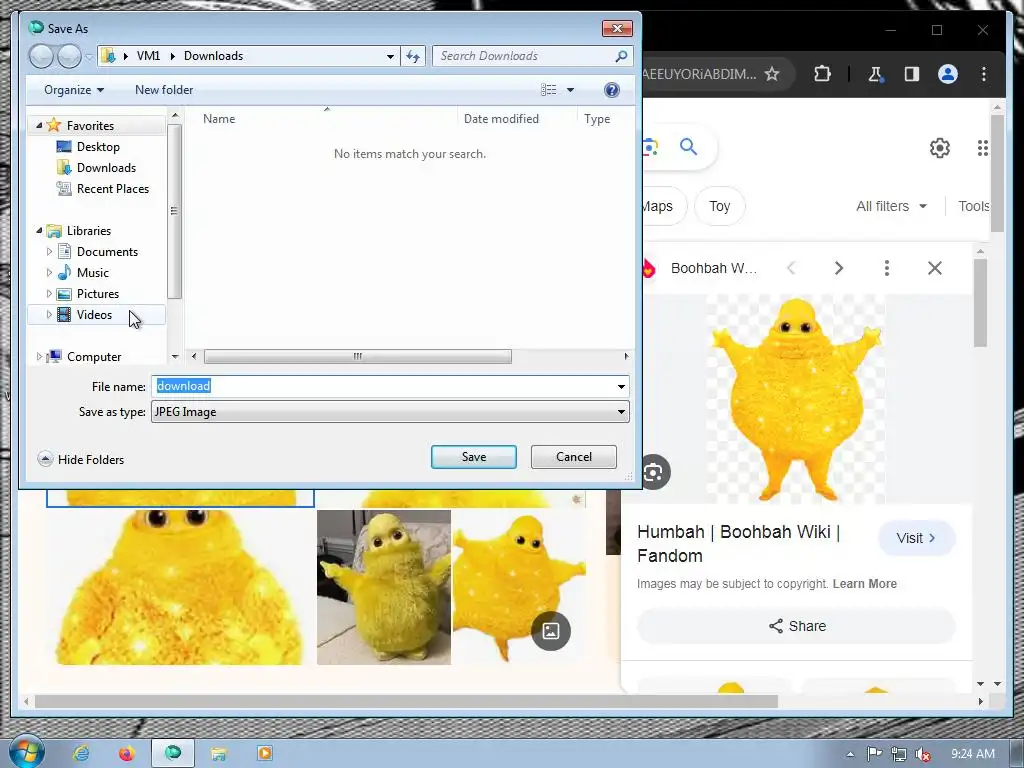
Task: Open the plush Boohbah toy thumbnail
Action: (x=383, y=587)
